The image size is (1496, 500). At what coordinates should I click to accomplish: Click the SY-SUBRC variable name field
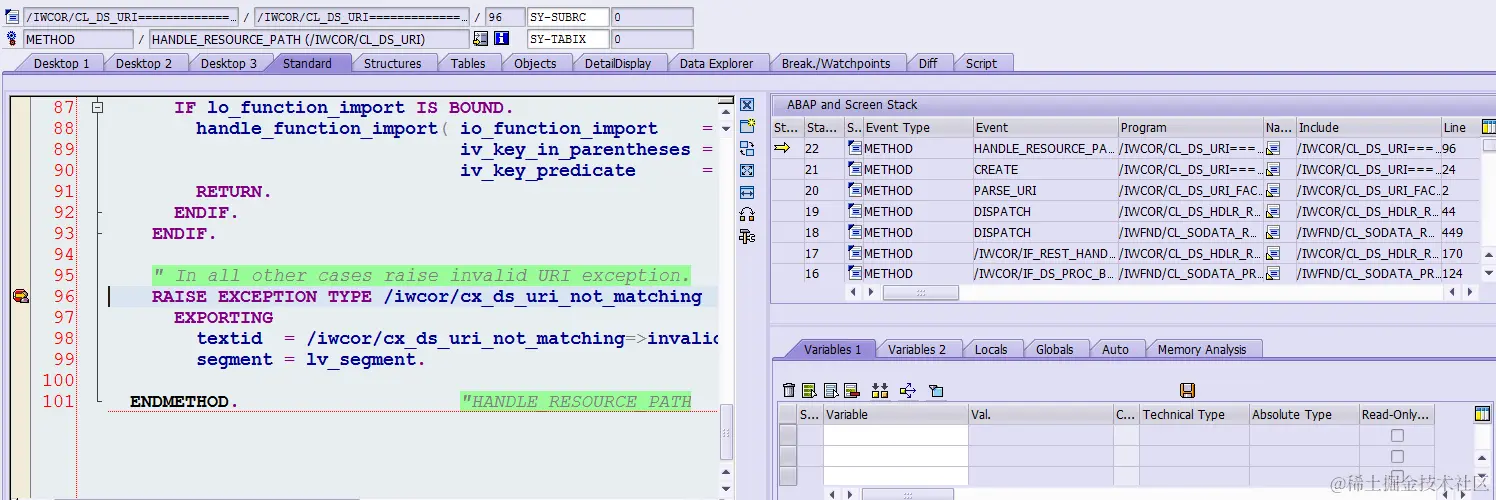click(568, 17)
